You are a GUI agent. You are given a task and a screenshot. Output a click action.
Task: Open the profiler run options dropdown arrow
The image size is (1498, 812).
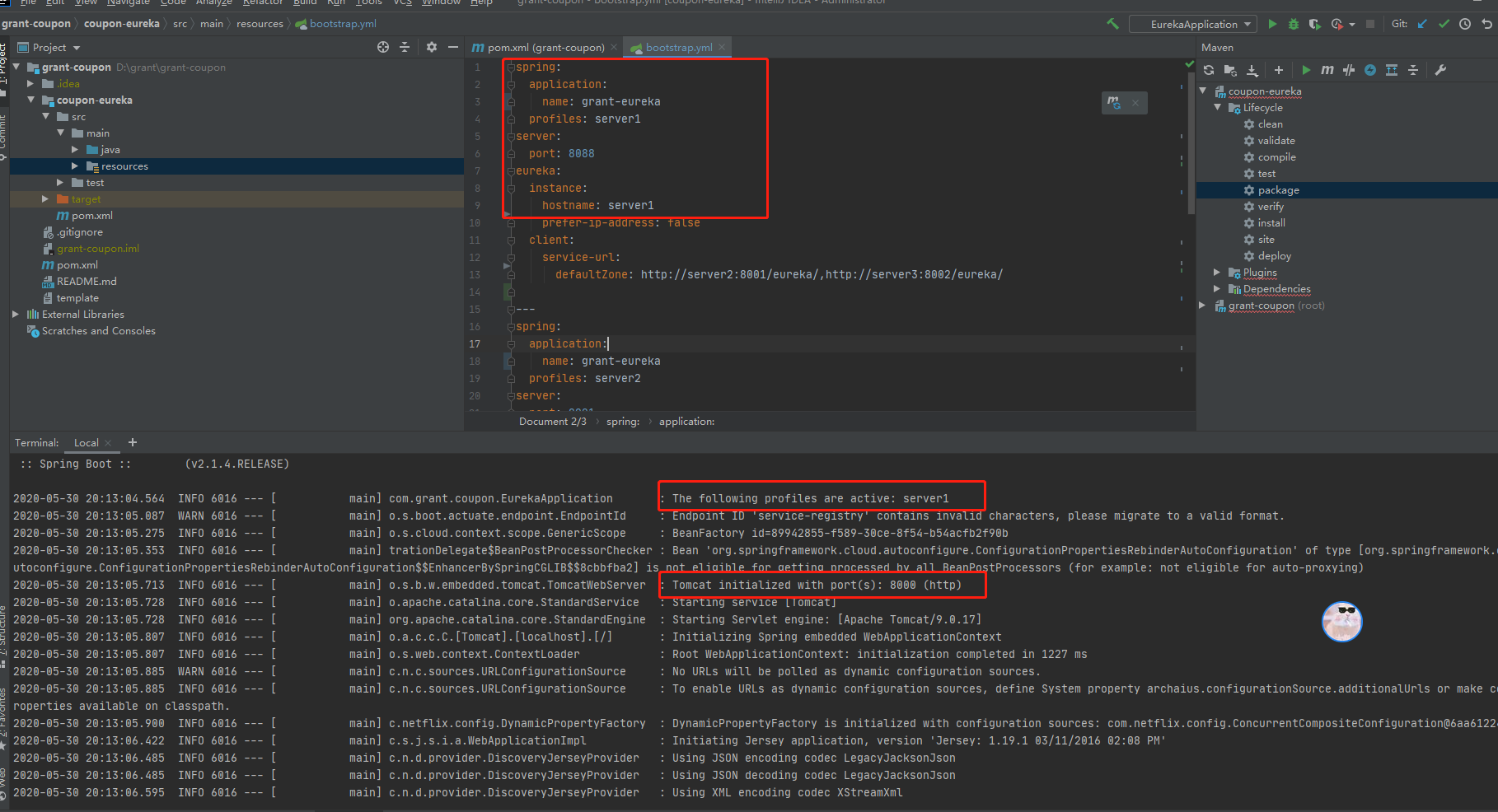(x=1352, y=25)
